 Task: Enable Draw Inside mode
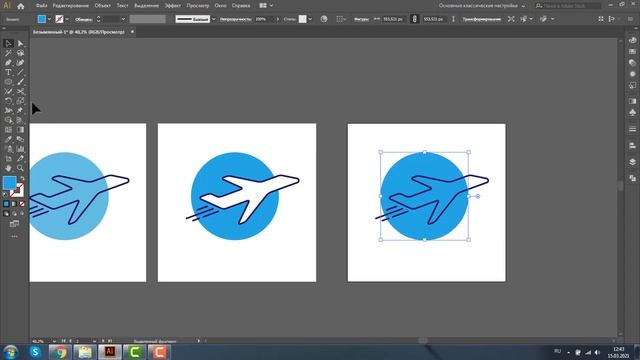[x=22, y=213]
